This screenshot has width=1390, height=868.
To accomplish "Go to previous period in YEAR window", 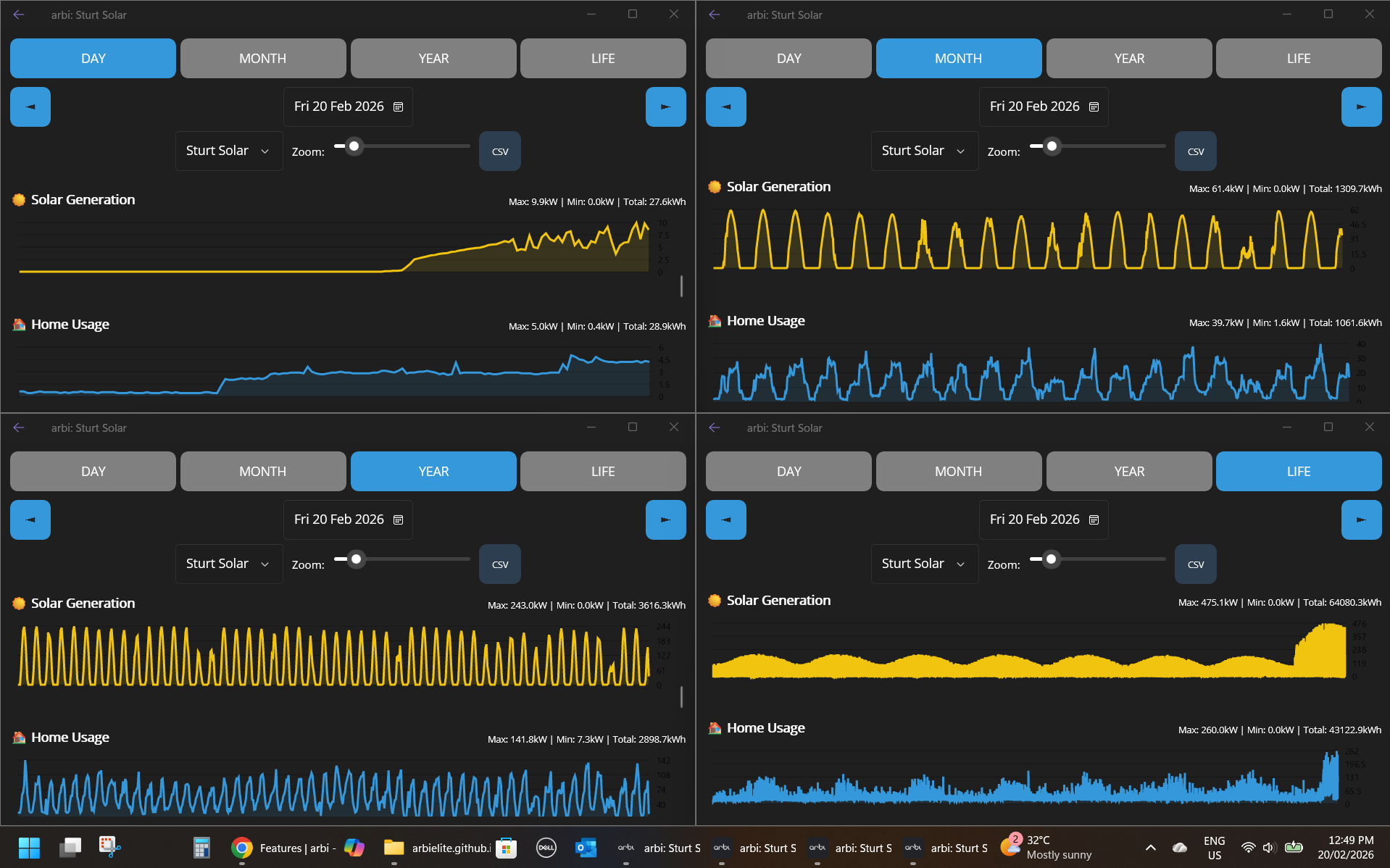I will coord(30,520).
